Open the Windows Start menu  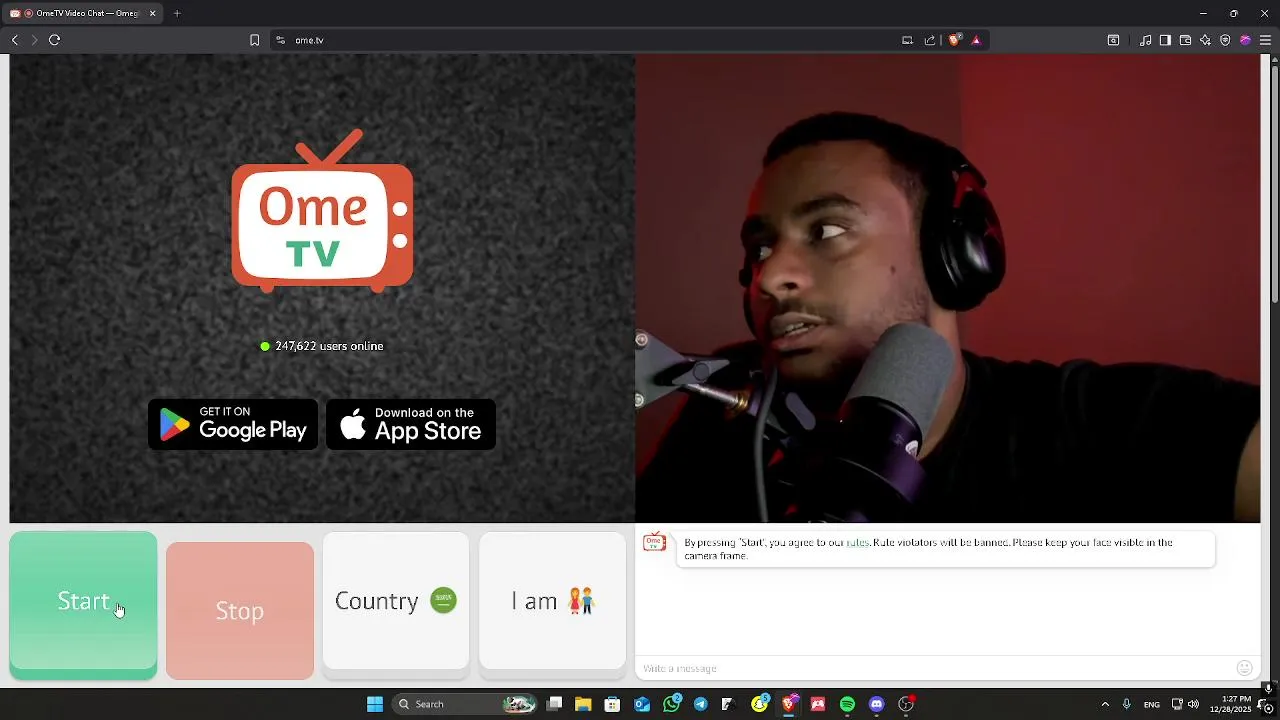click(x=375, y=704)
